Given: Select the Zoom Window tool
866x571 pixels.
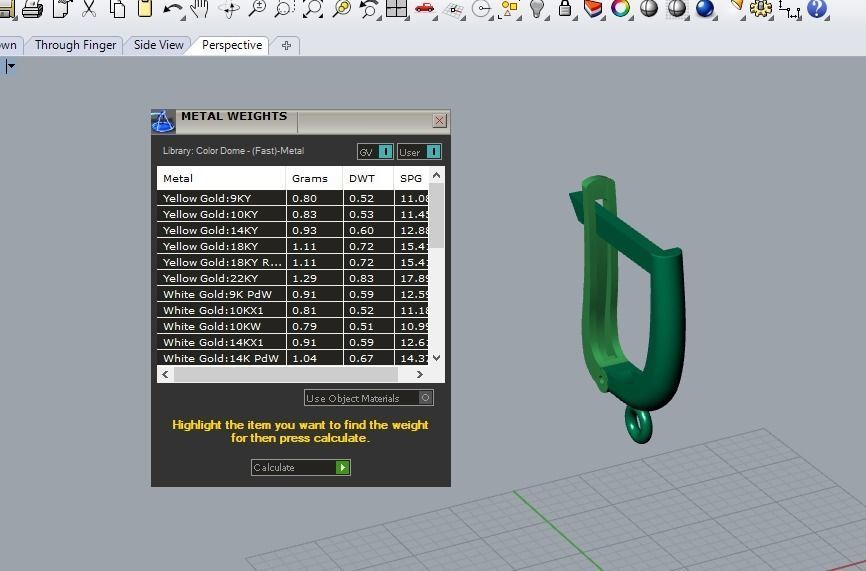Looking at the screenshot, I should pos(285,9).
